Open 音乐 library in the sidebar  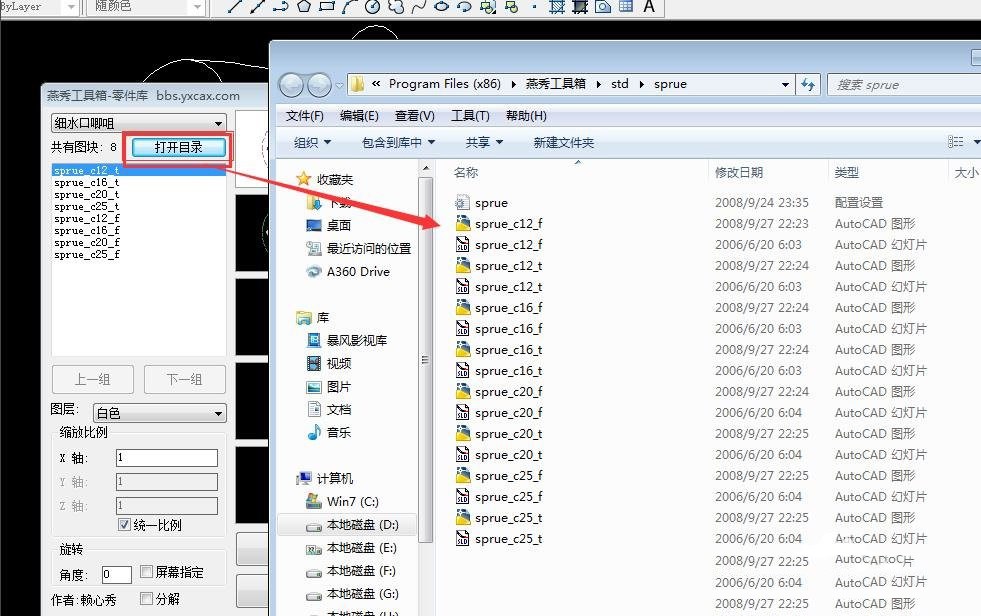point(338,432)
